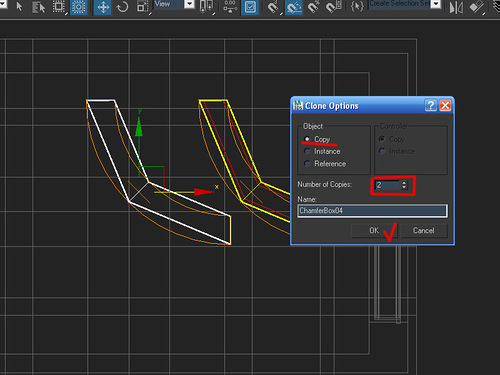Activate Select and Rotate tool

[x=122, y=7]
